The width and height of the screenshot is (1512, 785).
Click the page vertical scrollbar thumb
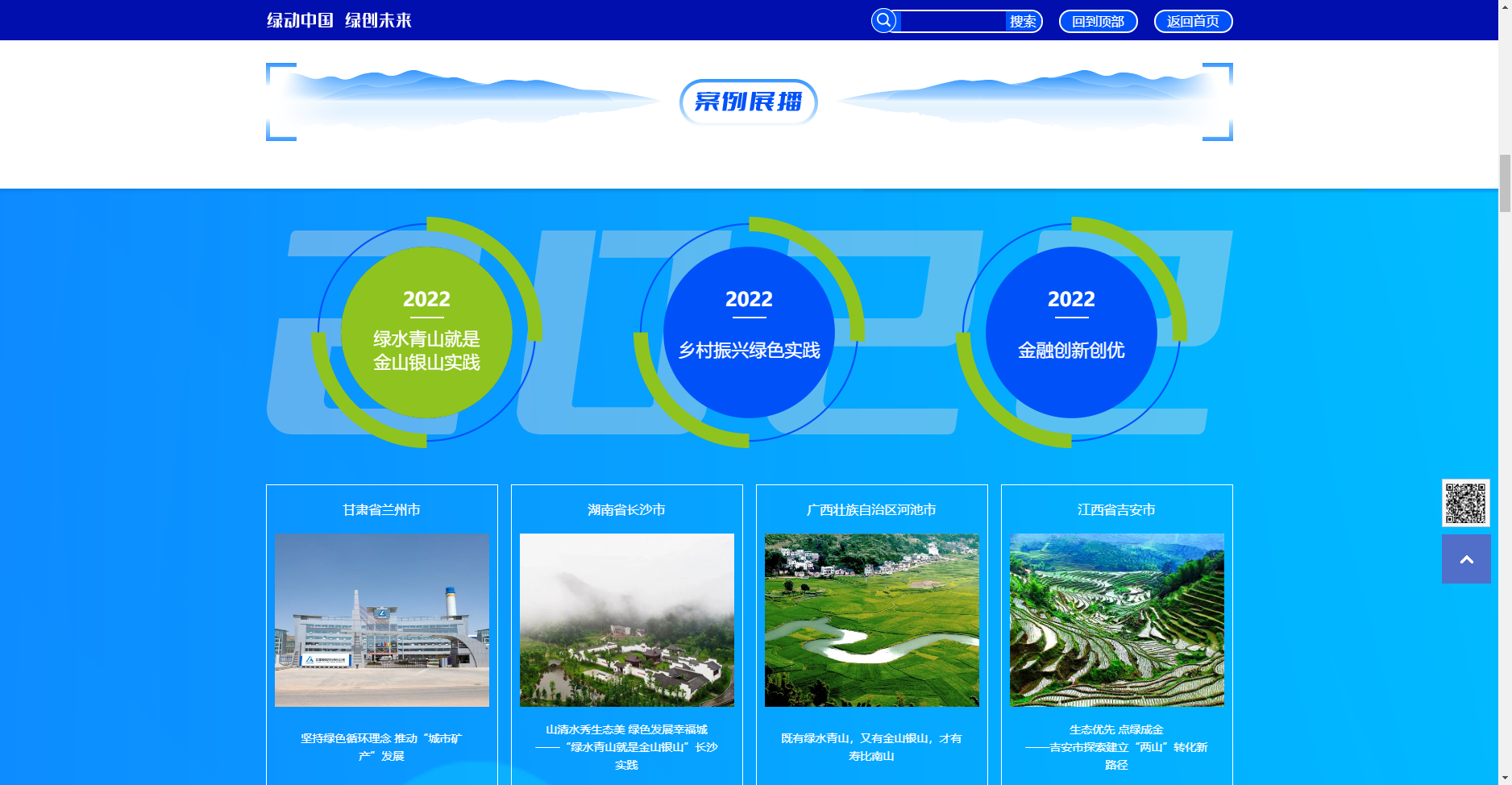coord(1505,183)
